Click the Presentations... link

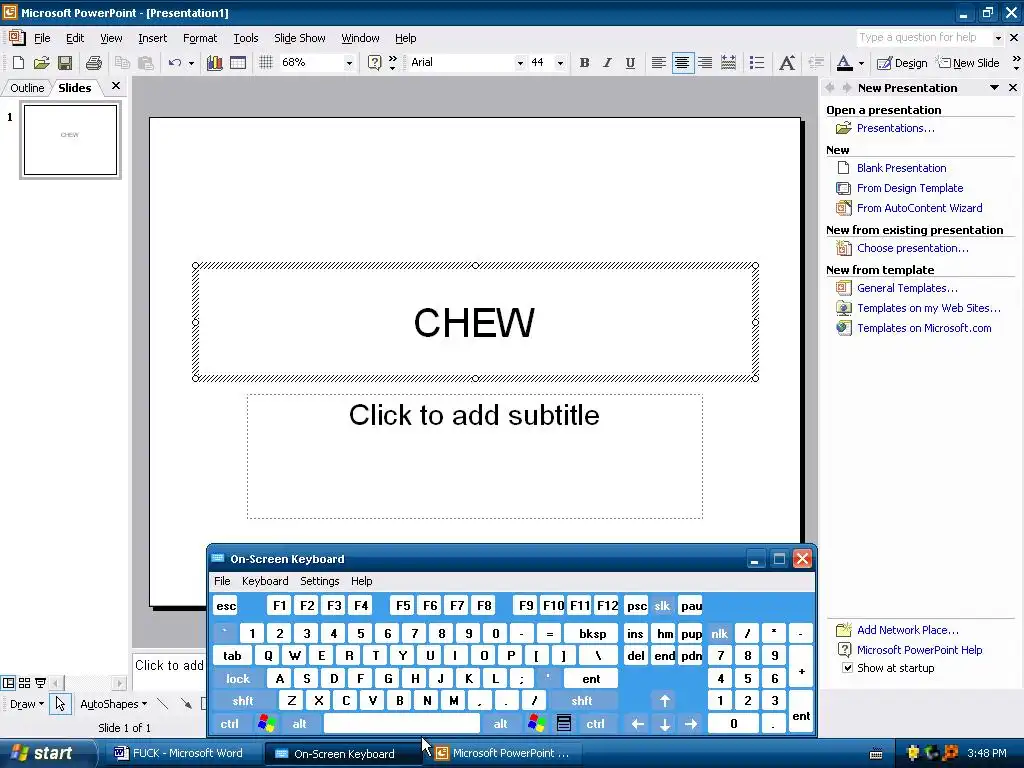[x=895, y=128]
